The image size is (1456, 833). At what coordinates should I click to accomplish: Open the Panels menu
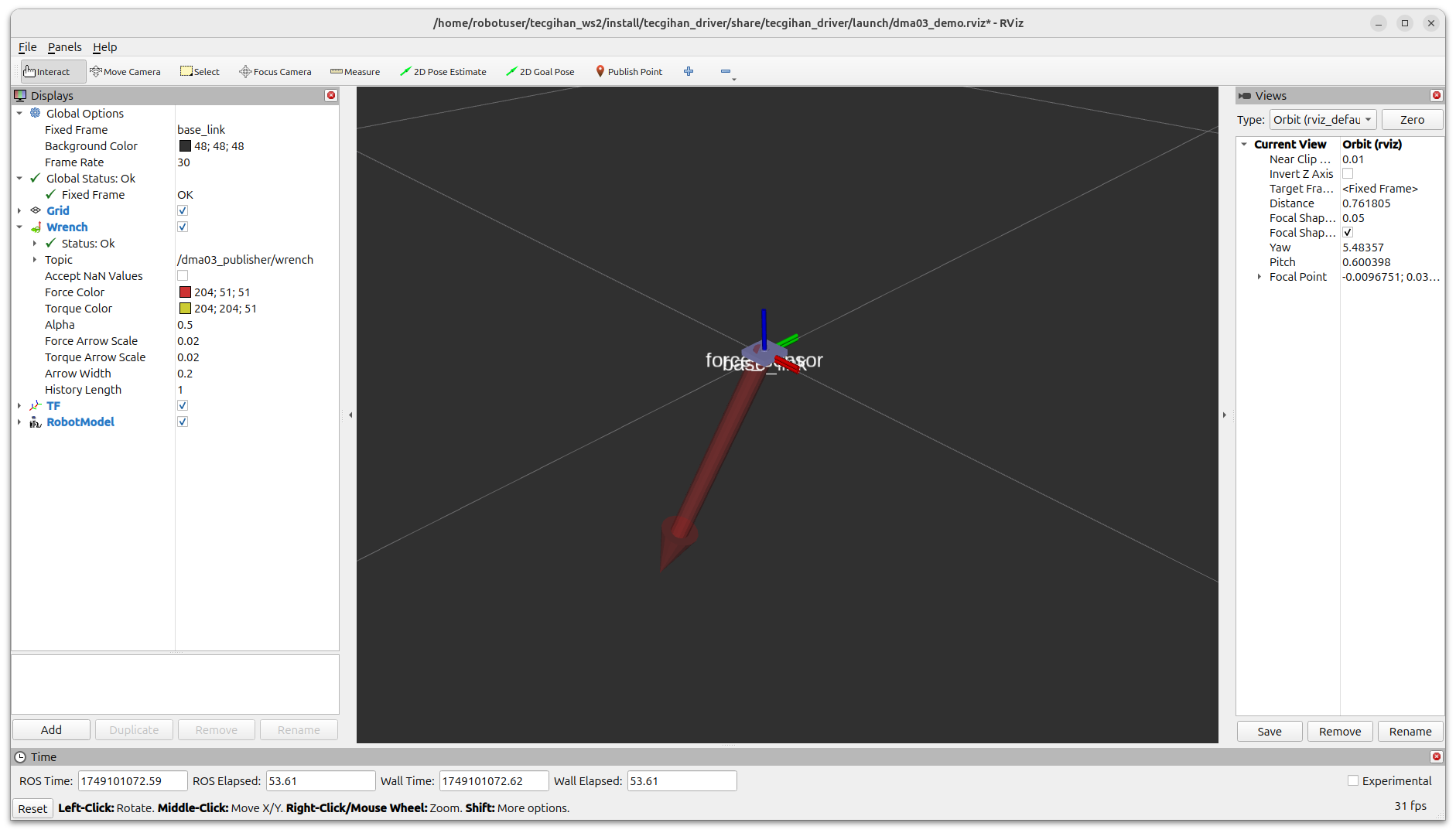point(64,47)
